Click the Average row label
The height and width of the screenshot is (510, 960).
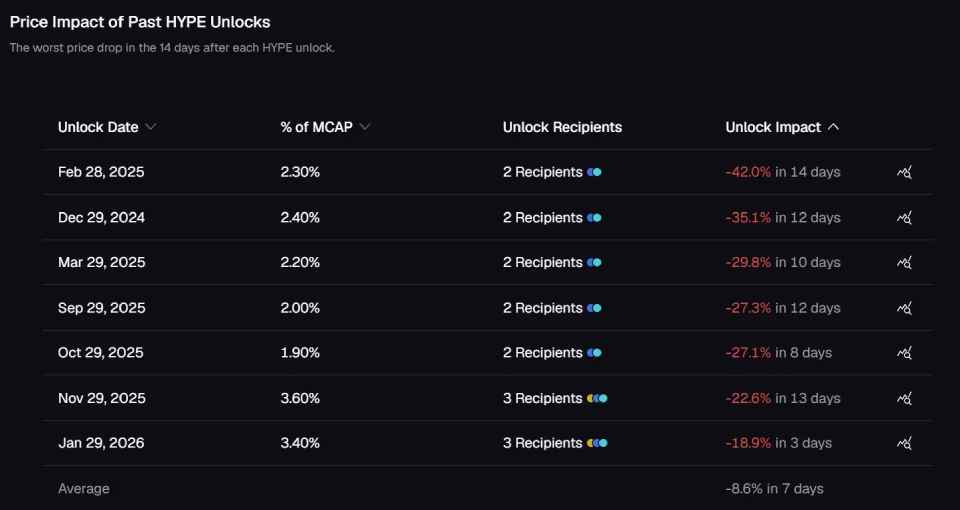click(84, 489)
